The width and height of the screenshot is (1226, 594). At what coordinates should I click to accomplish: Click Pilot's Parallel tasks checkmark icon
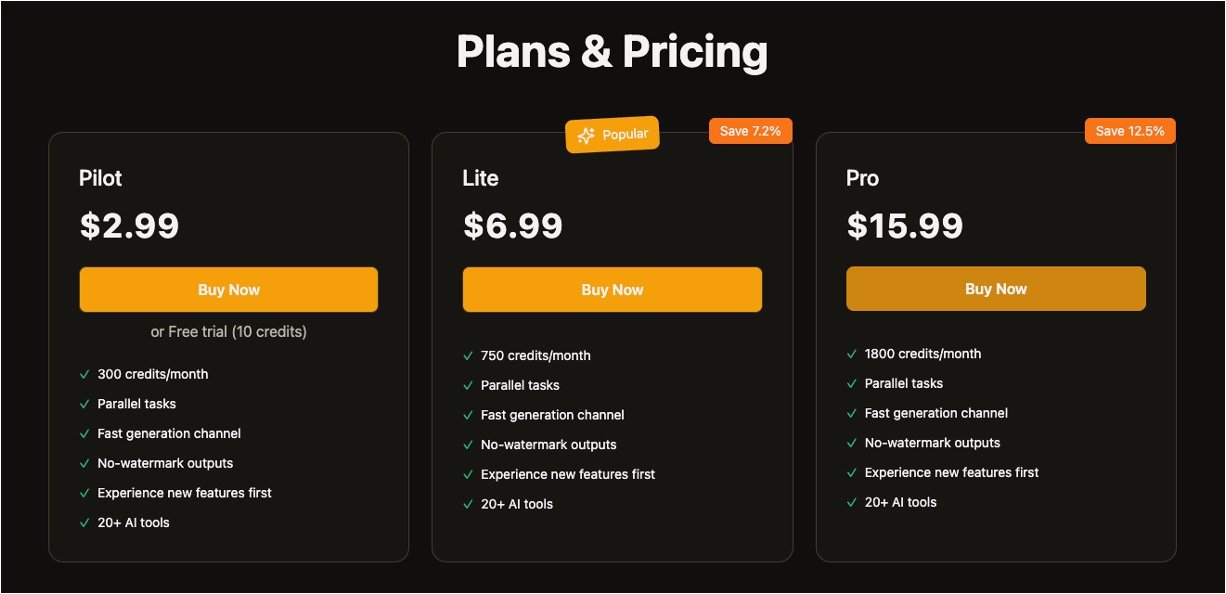85,404
